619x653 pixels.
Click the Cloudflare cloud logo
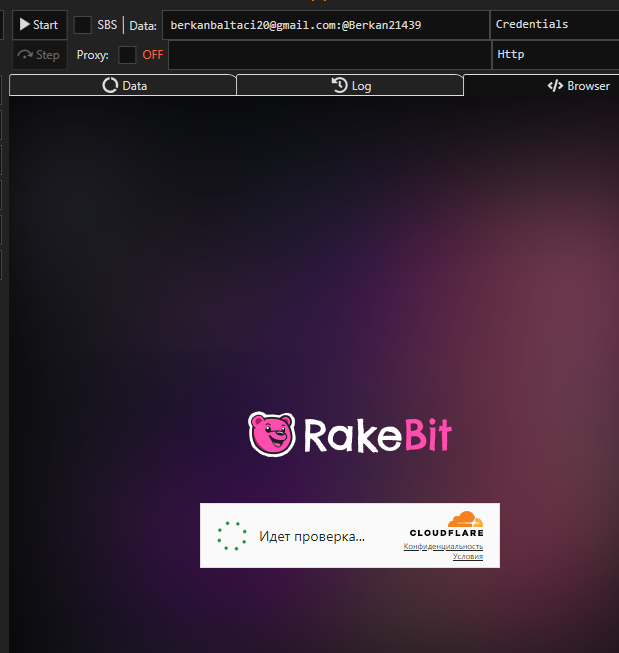pyautogui.click(x=465, y=520)
